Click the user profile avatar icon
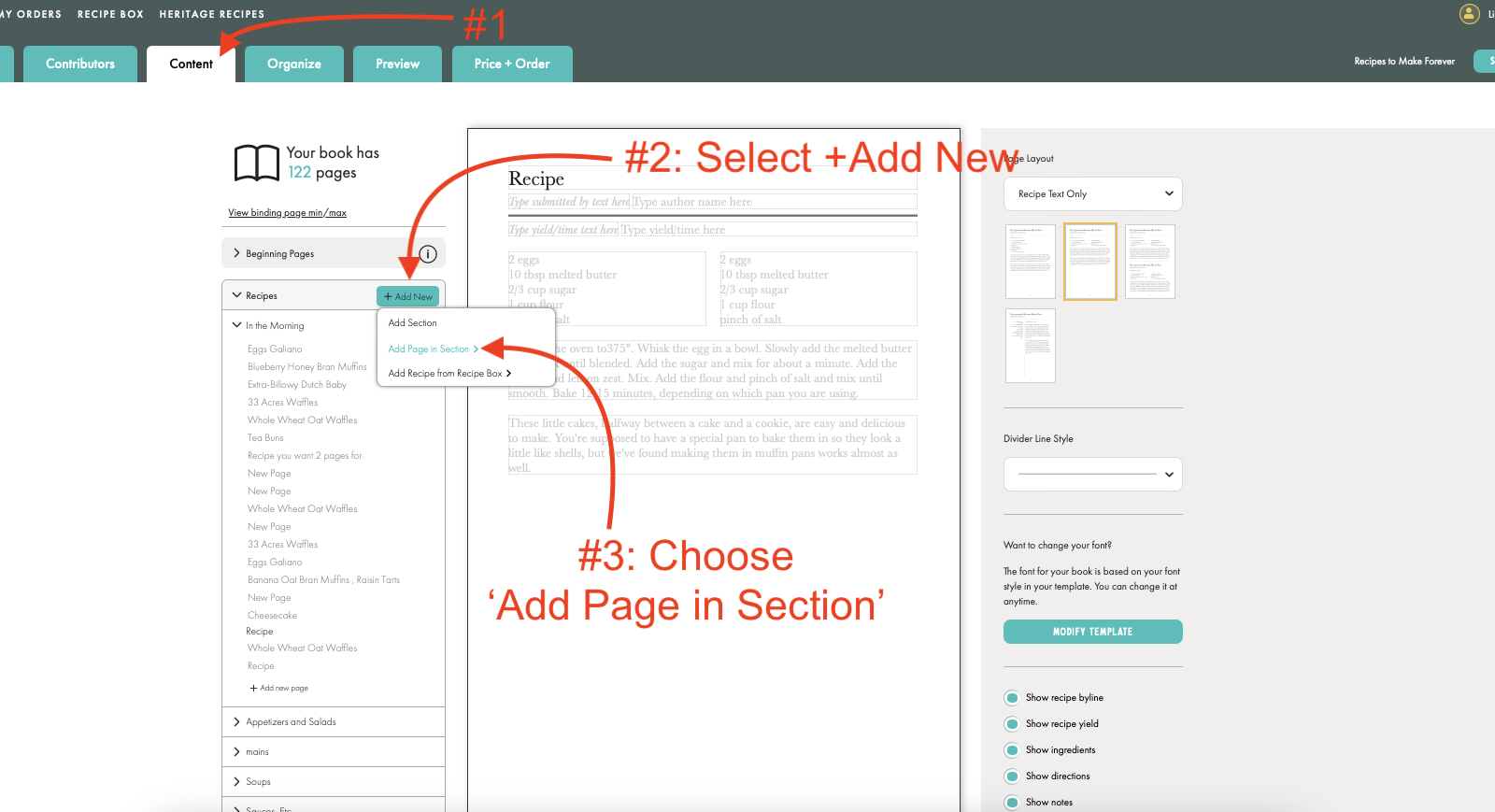This screenshot has height=812, width=1495. [1469, 13]
